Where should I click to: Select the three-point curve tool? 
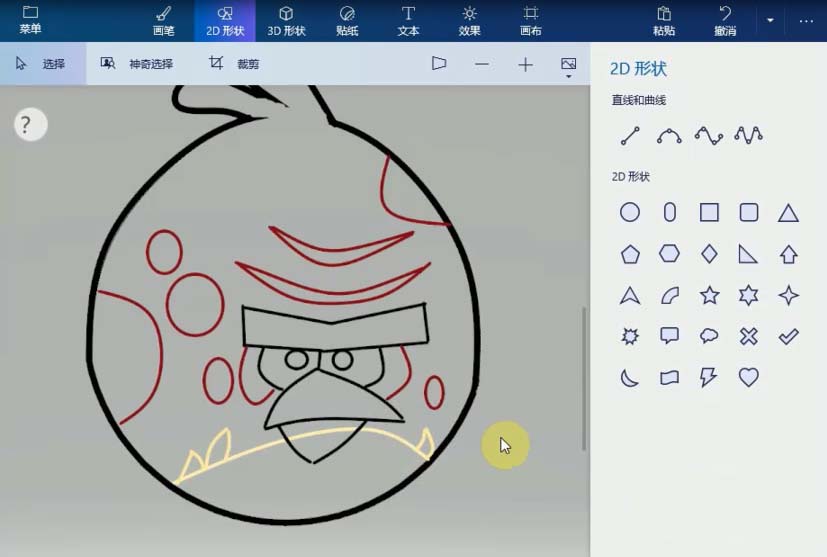[669, 136]
